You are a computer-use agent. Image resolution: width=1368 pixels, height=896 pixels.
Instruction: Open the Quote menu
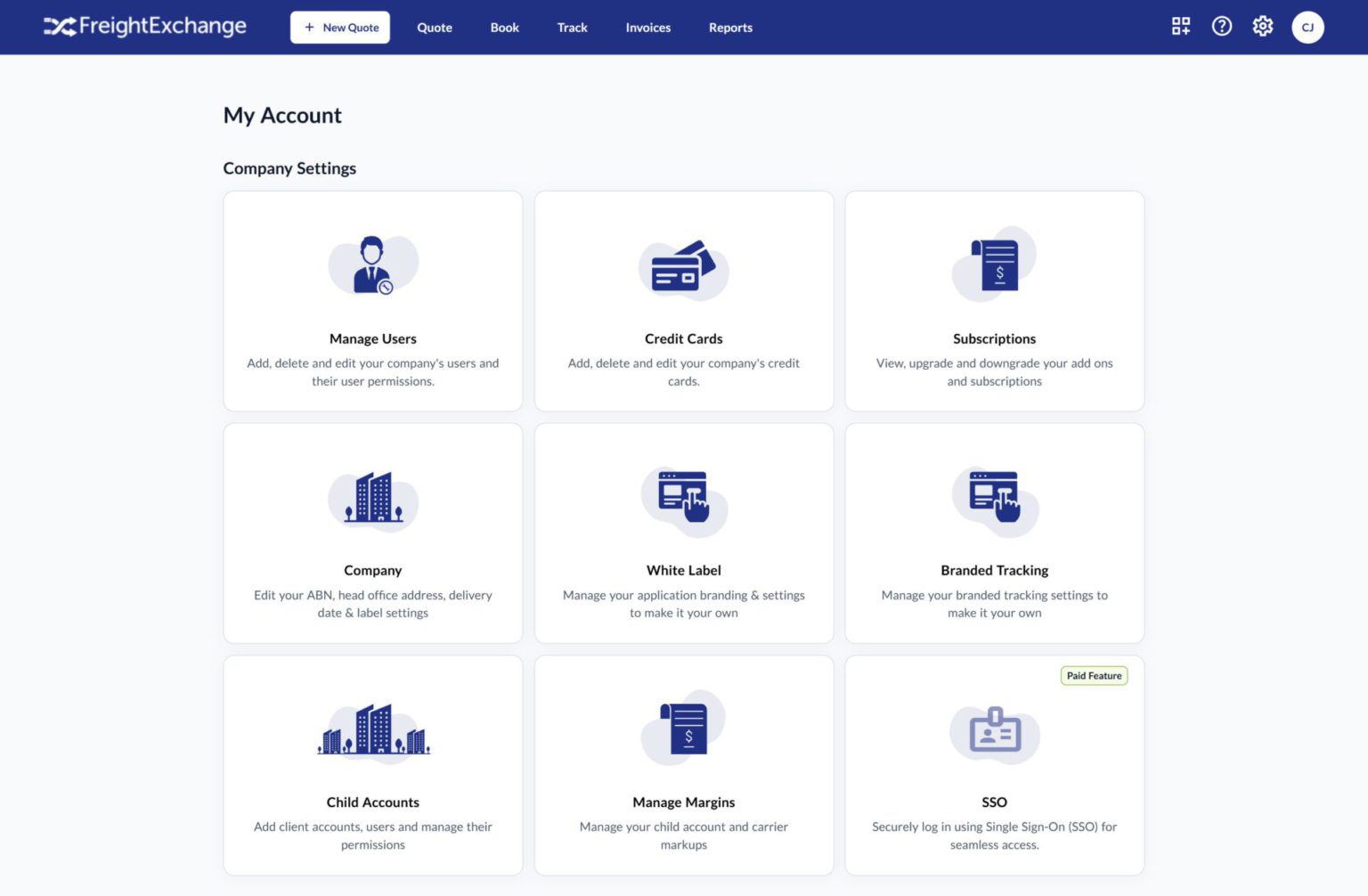pos(434,28)
